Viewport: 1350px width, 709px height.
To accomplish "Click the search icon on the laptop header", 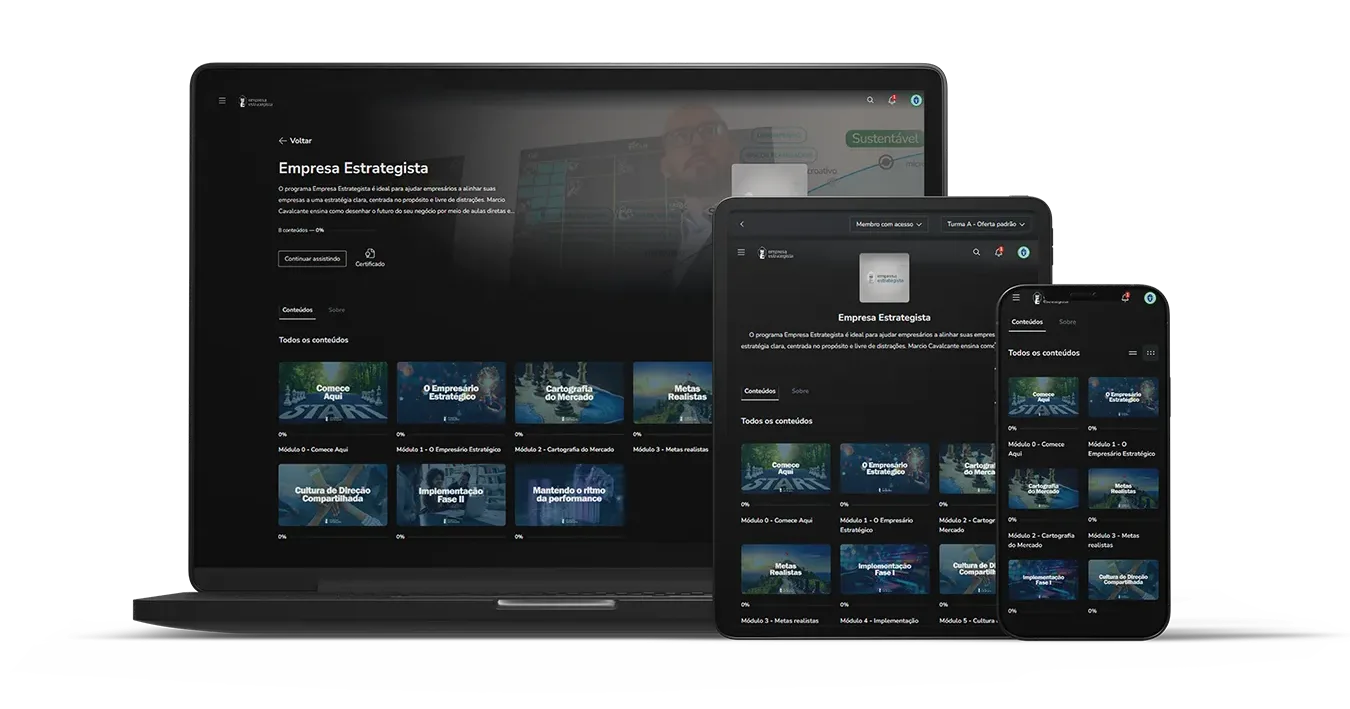I will [870, 100].
